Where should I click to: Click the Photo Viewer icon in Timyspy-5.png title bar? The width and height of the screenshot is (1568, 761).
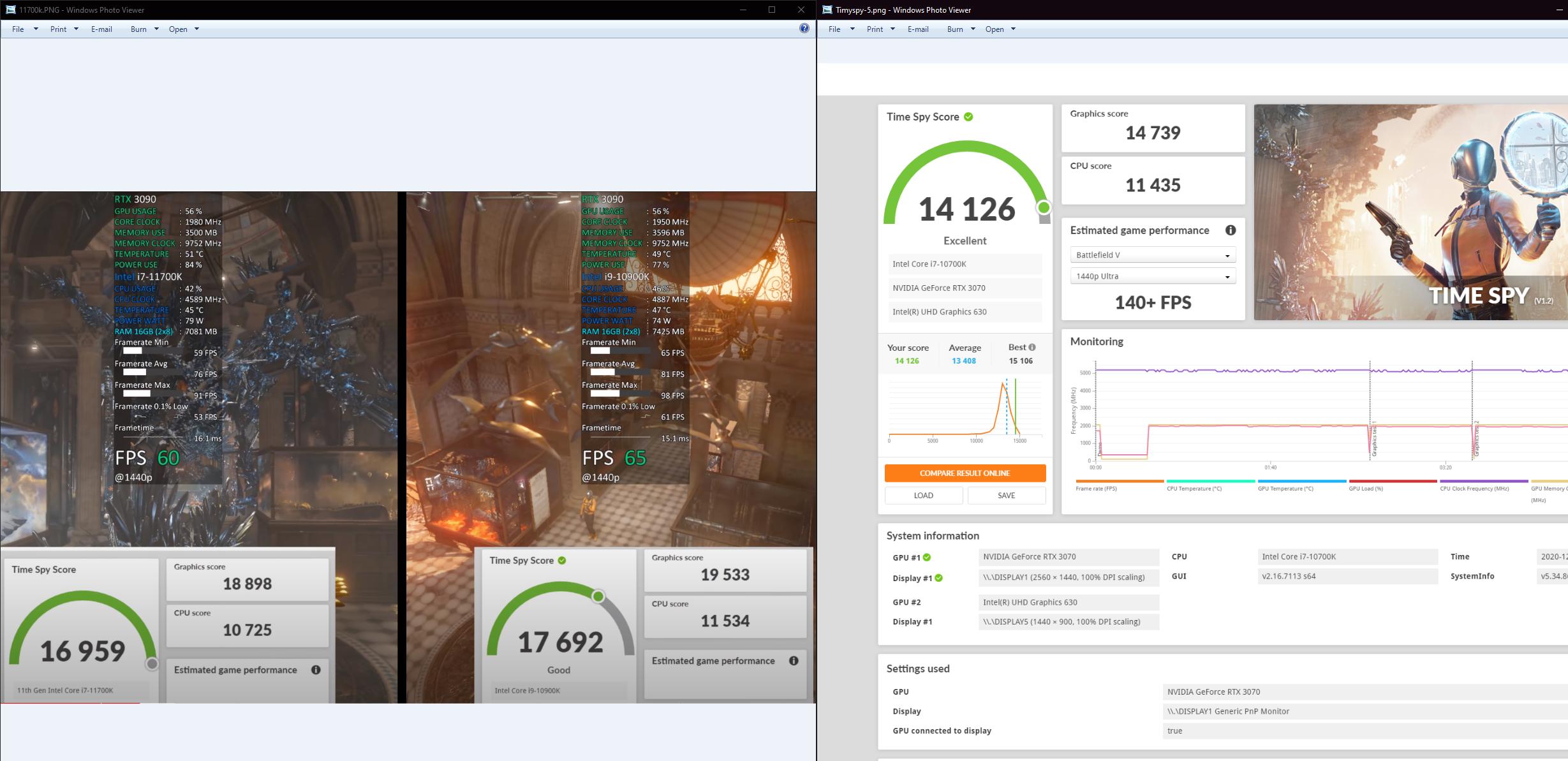(827, 10)
